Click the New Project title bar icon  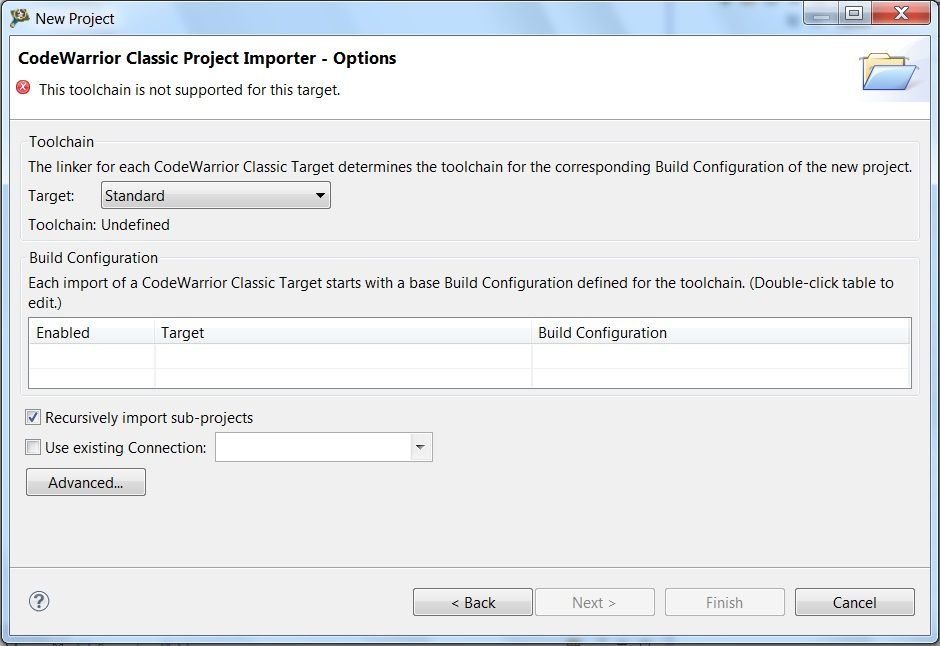coord(19,17)
